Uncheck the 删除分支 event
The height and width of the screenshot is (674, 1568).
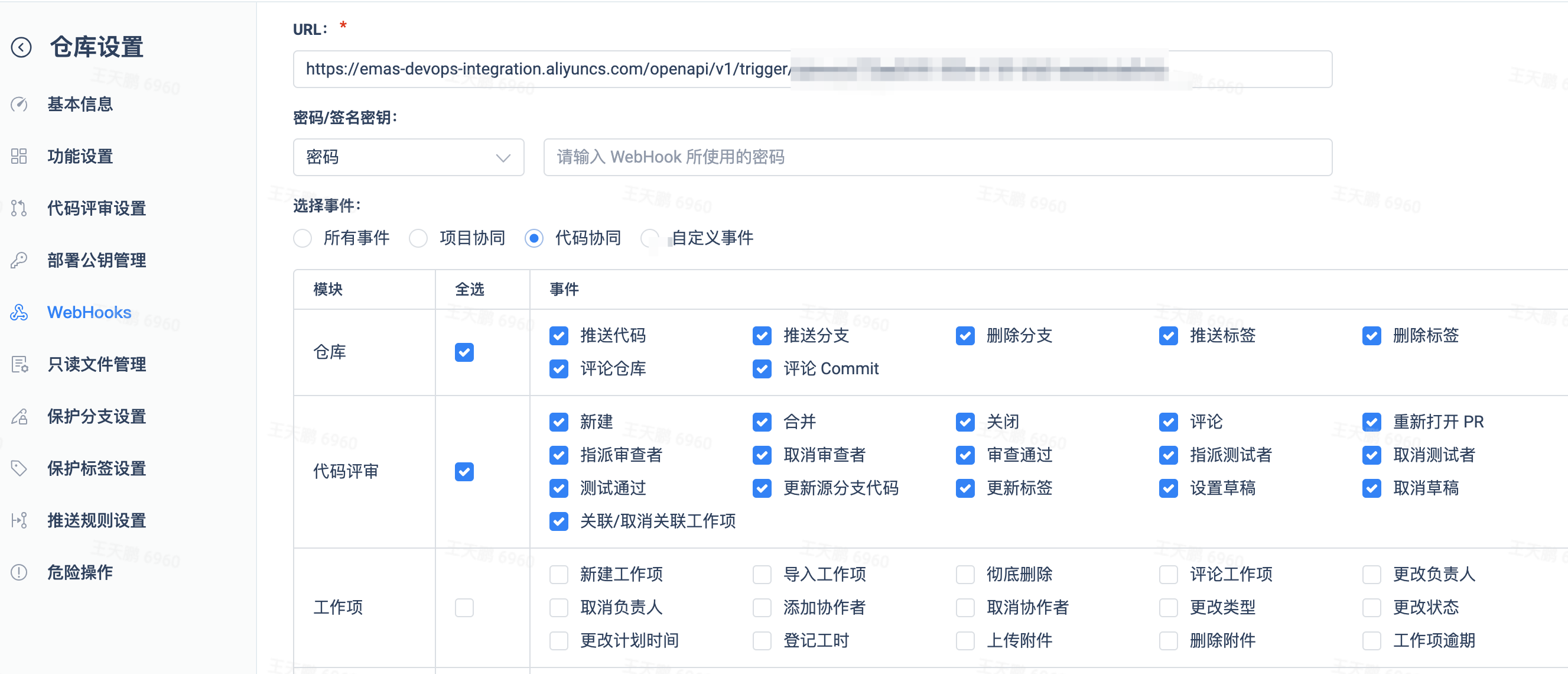[x=965, y=336]
